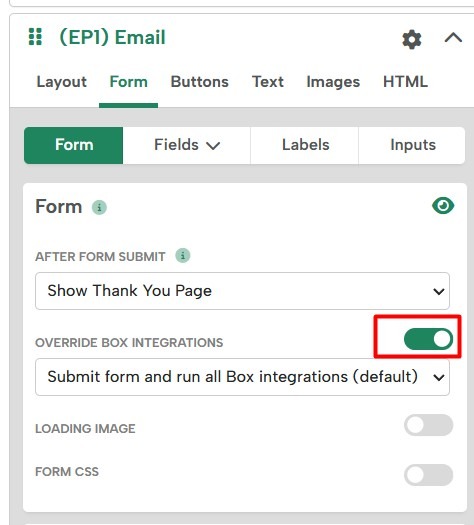Collapse the (EP1) Email panel
Screen dimensions: 474x525
pyautogui.click(x=453, y=37)
